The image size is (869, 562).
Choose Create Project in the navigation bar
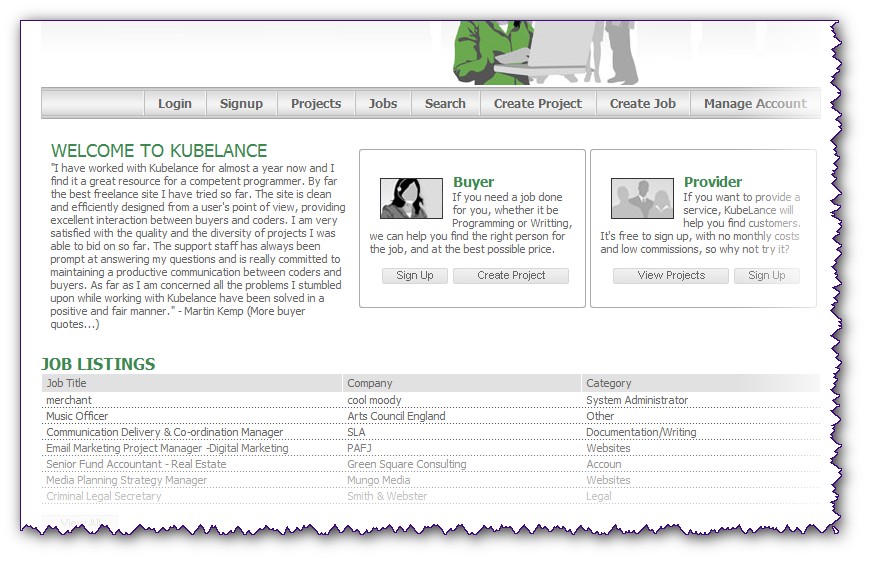[x=538, y=103]
